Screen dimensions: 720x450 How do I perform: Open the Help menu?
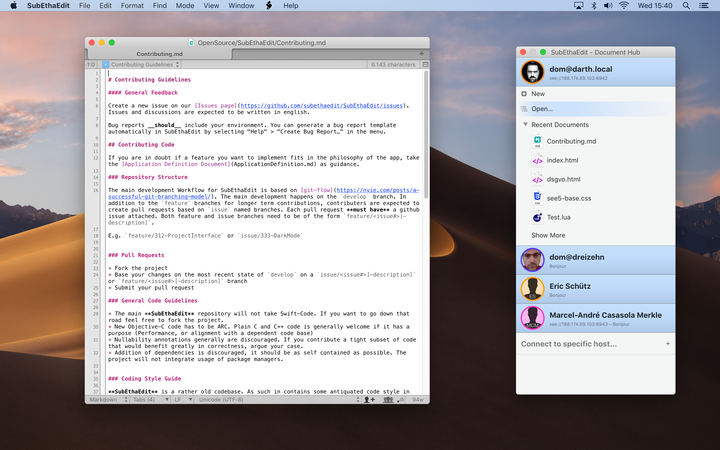coord(291,6)
